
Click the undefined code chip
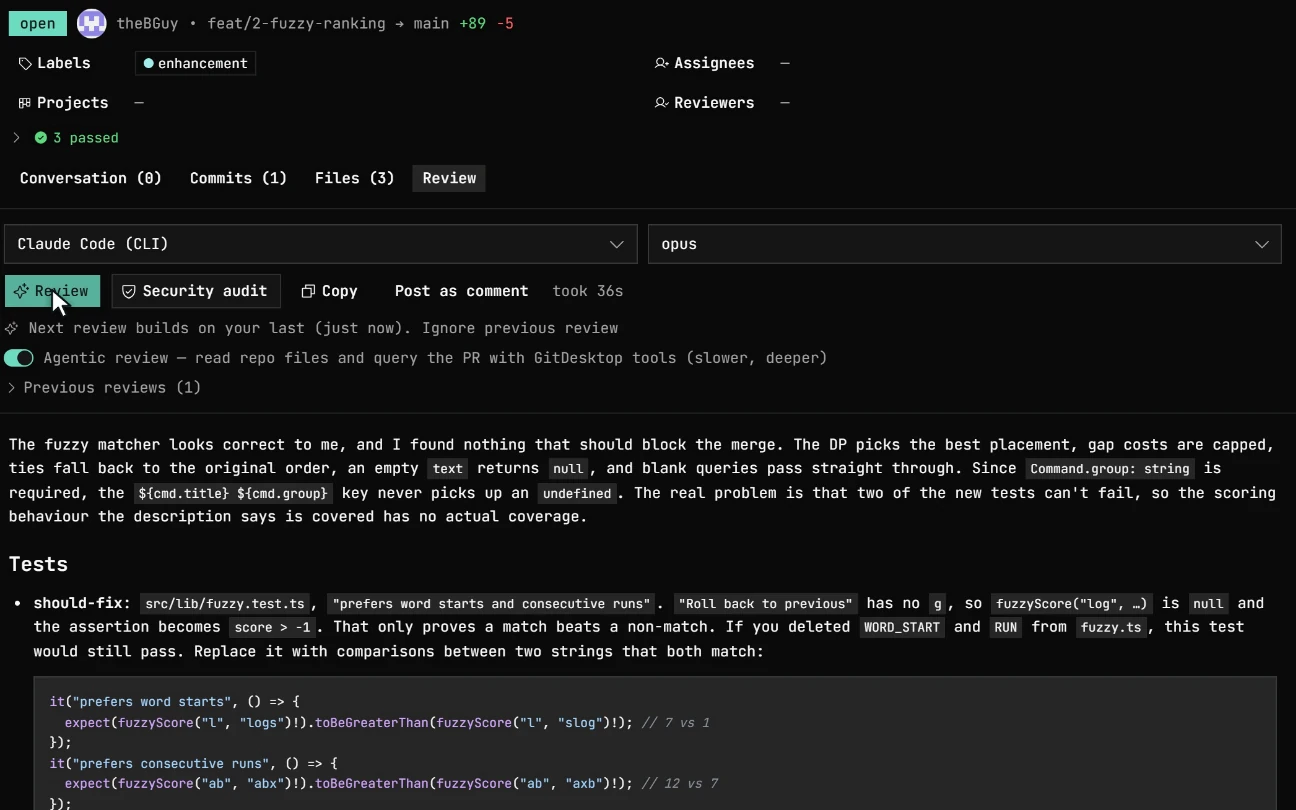(577, 493)
